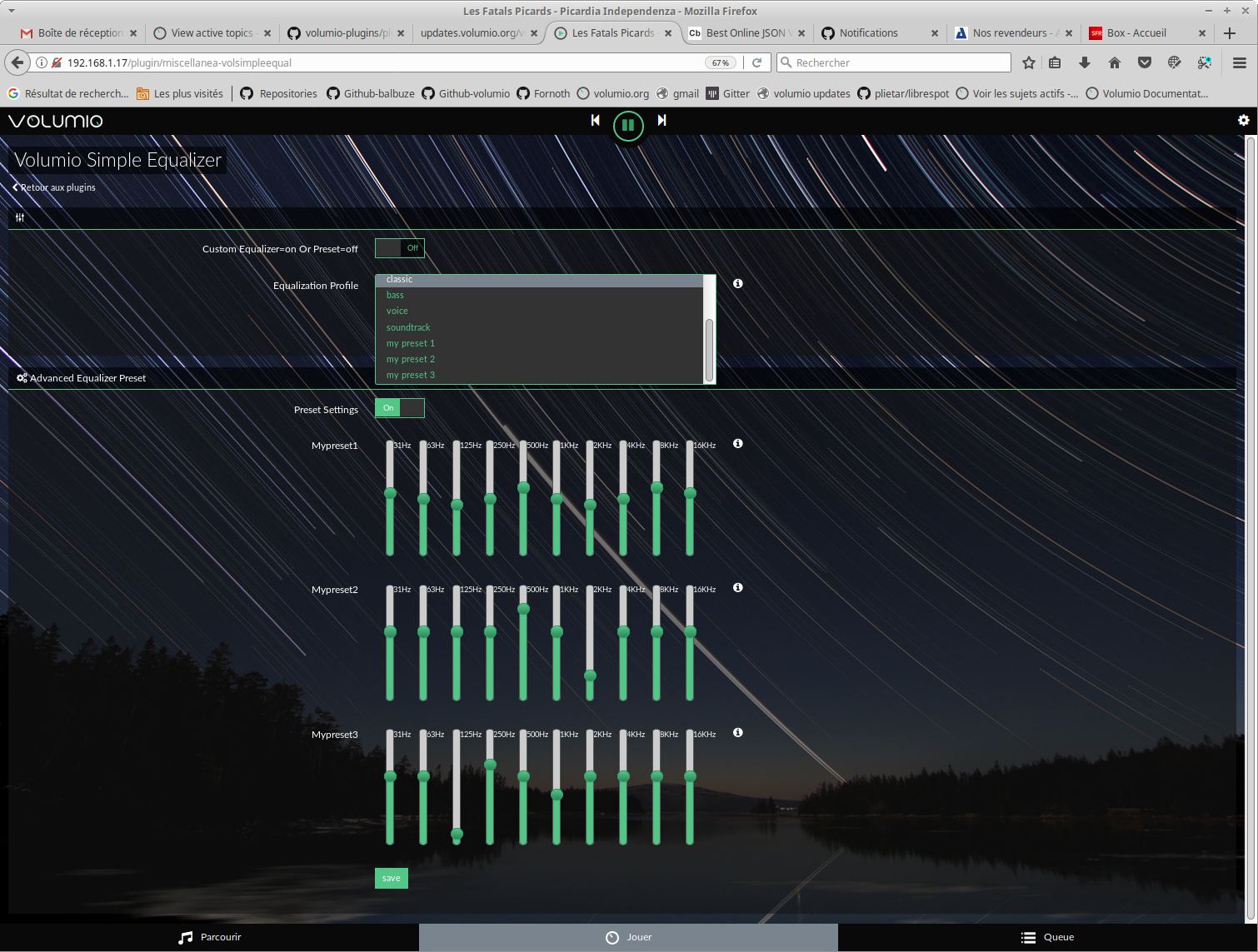The image size is (1258, 952).
Task: Select soundtrack equalization profile
Action: coord(539,327)
